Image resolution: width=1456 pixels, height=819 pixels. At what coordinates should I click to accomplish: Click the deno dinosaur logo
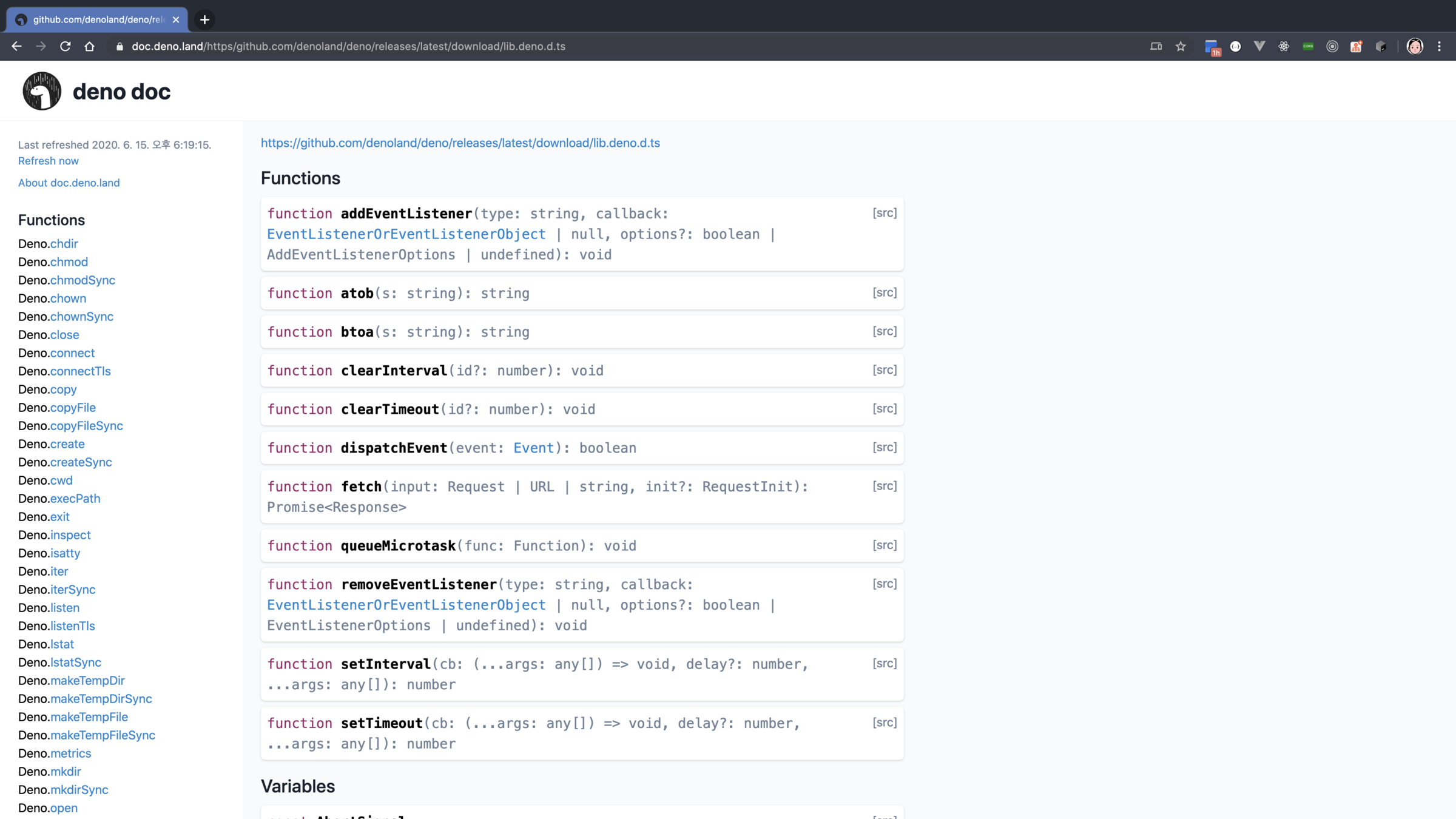42,91
